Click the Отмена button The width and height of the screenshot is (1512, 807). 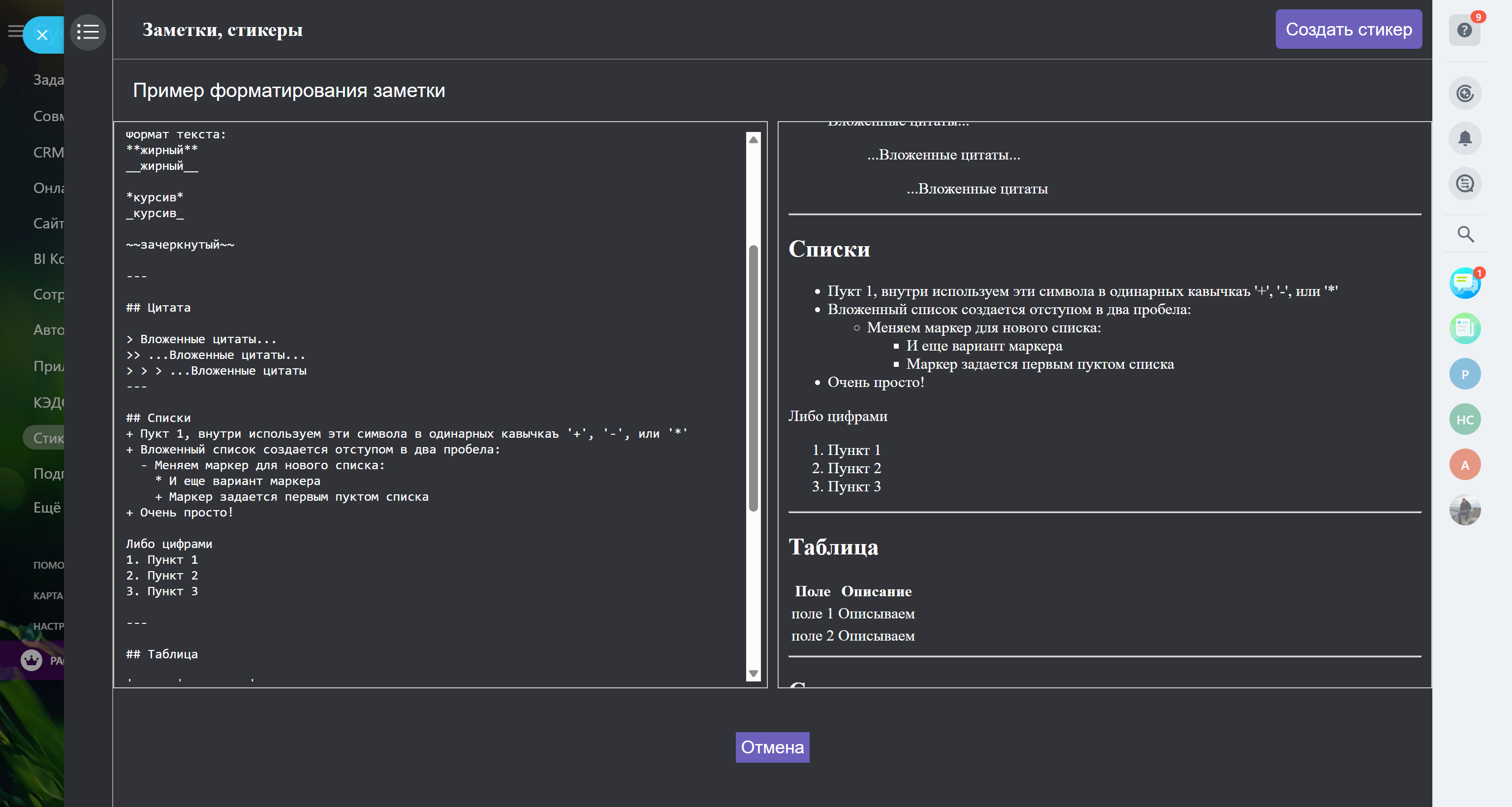[x=772, y=747]
